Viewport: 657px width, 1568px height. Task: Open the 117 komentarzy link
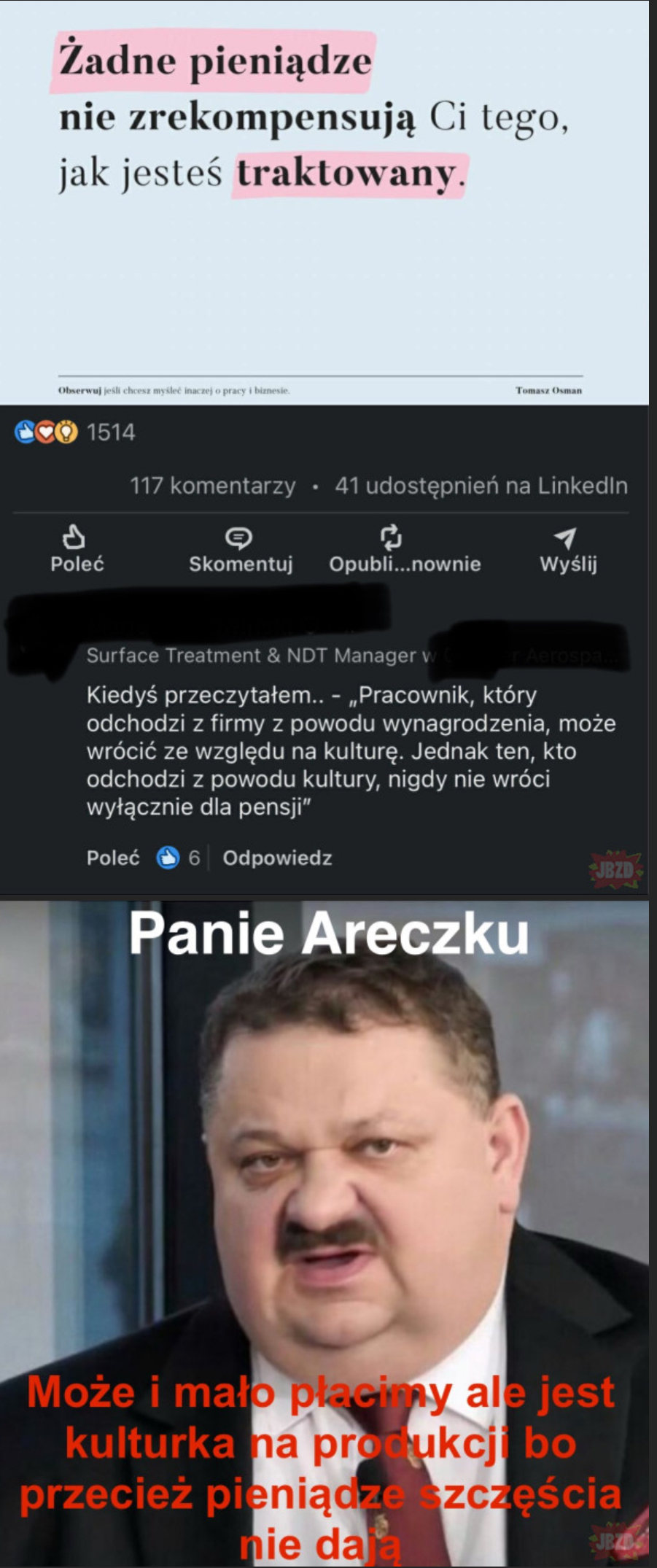click(x=213, y=486)
